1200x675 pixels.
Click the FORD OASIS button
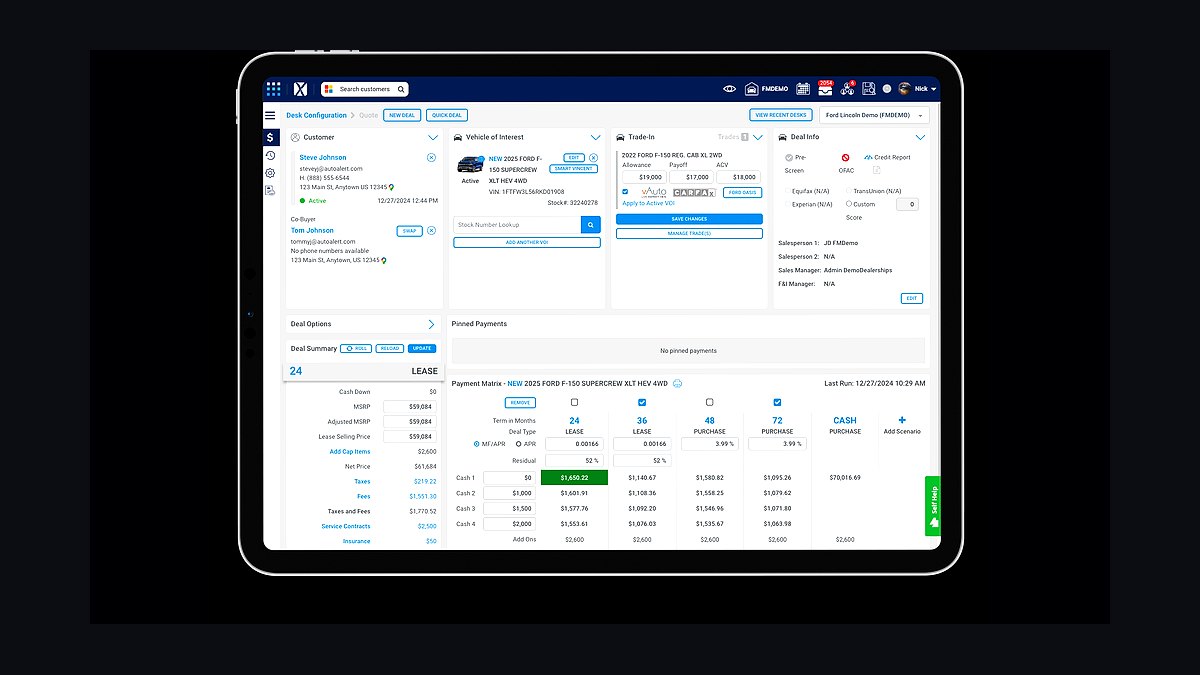click(743, 192)
